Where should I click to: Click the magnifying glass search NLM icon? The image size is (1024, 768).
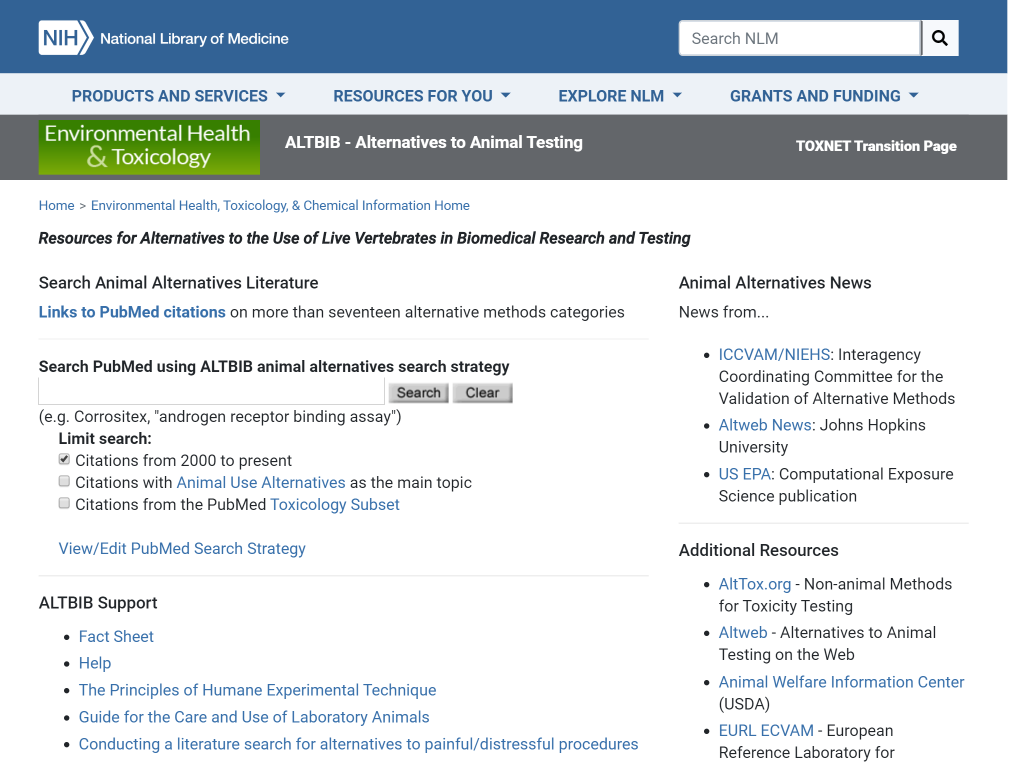[940, 38]
